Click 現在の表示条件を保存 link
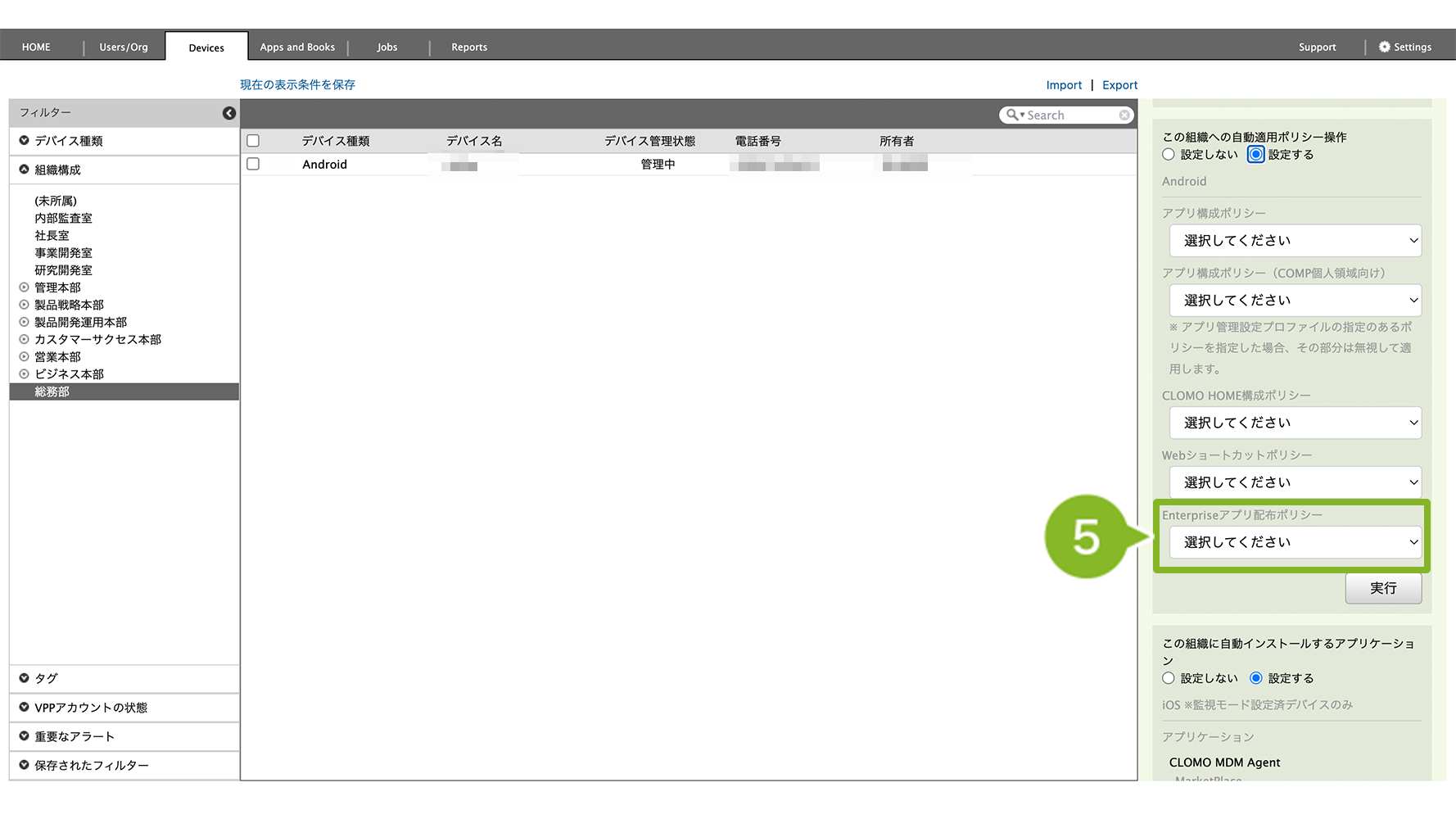Screen dimensions: 1456x819 point(297,84)
